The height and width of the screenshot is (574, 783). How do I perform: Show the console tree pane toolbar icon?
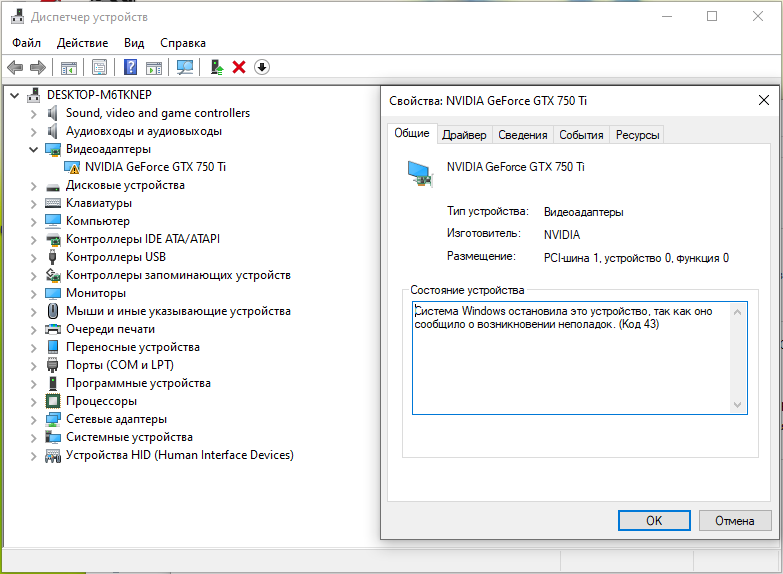click(68, 67)
